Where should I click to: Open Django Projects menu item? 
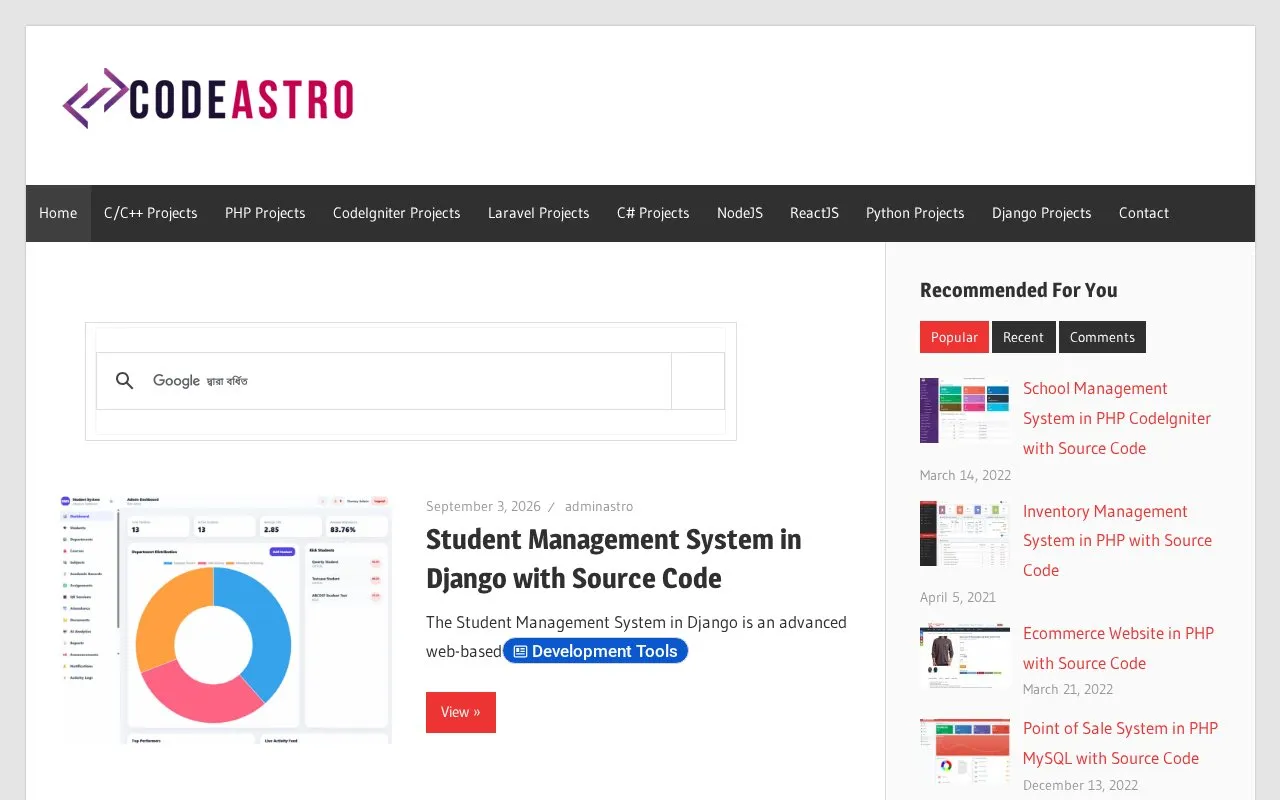pos(1042,213)
